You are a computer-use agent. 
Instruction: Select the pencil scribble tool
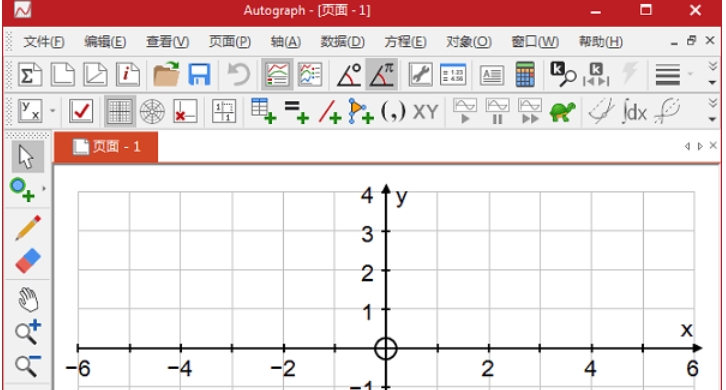(x=28, y=227)
